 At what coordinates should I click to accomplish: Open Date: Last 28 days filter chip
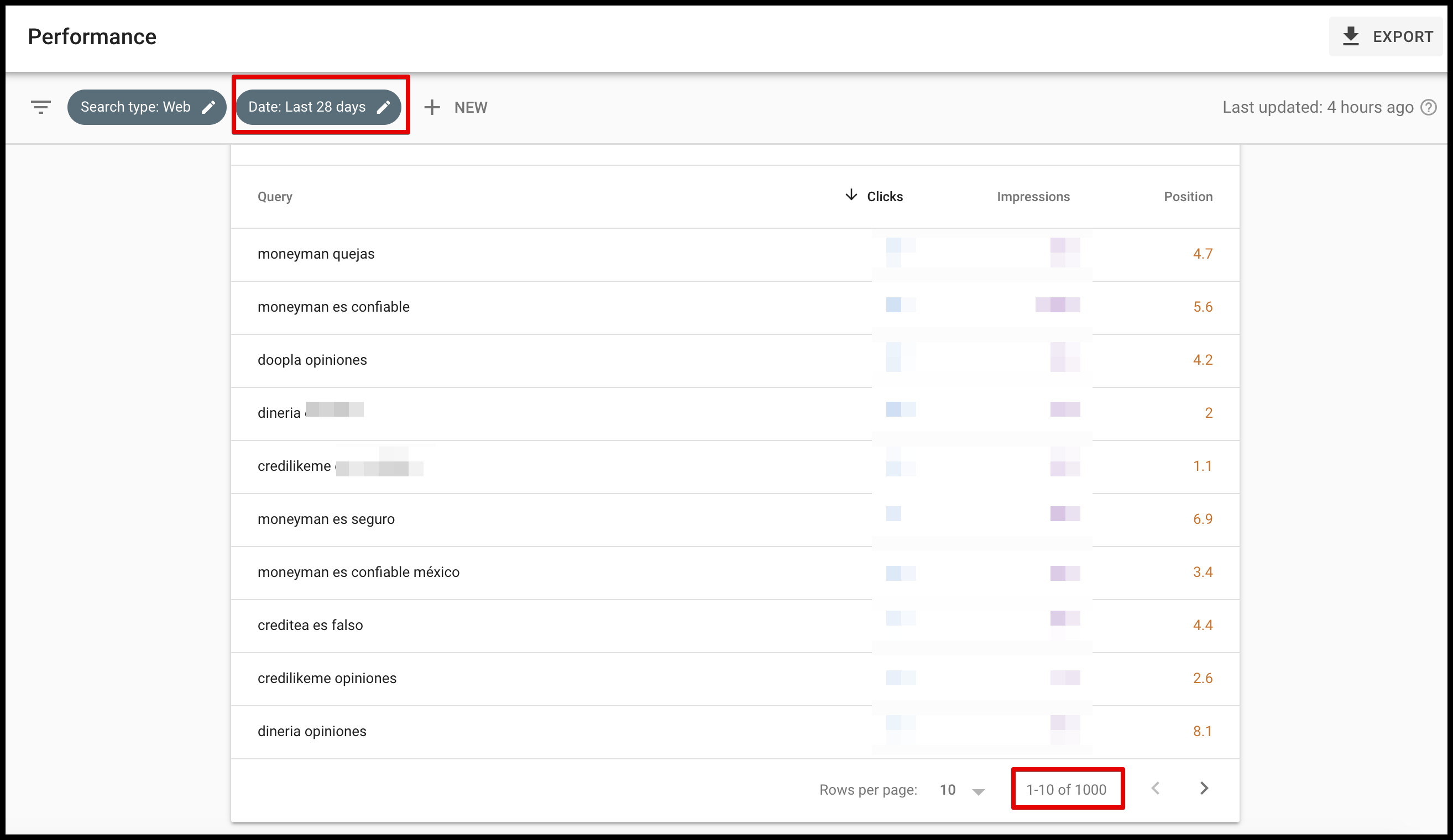319,107
